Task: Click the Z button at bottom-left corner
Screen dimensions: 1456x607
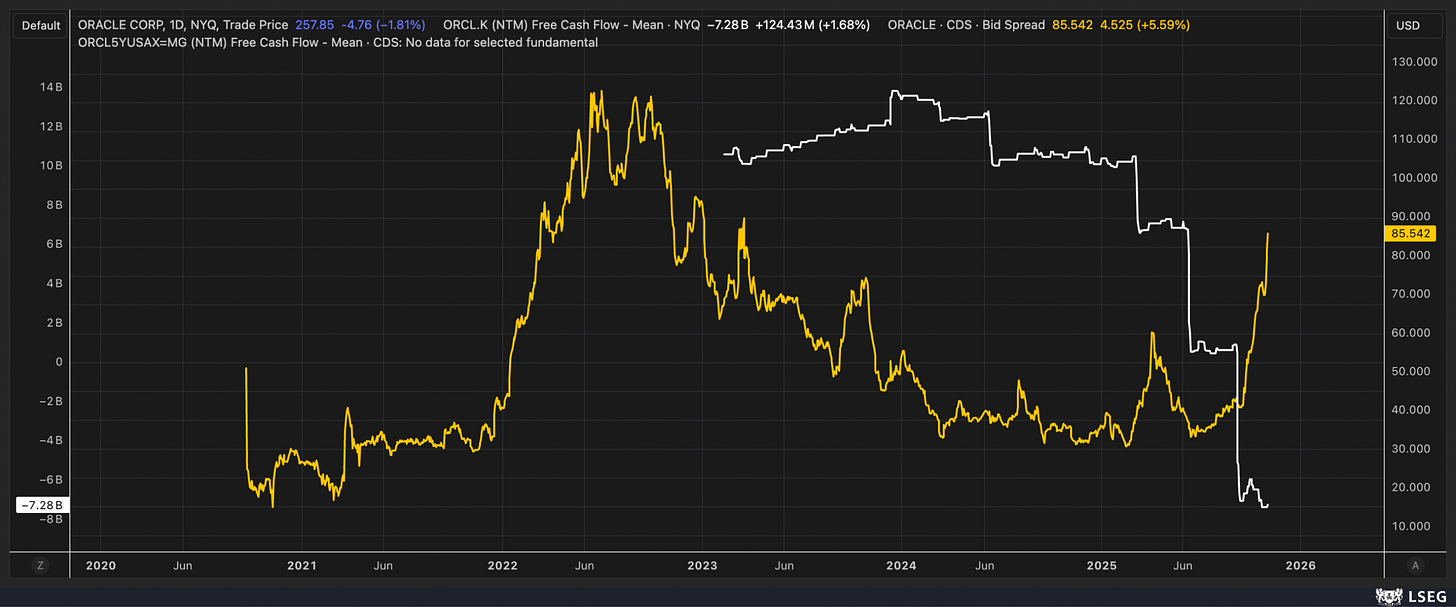Action: tap(40, 565)
